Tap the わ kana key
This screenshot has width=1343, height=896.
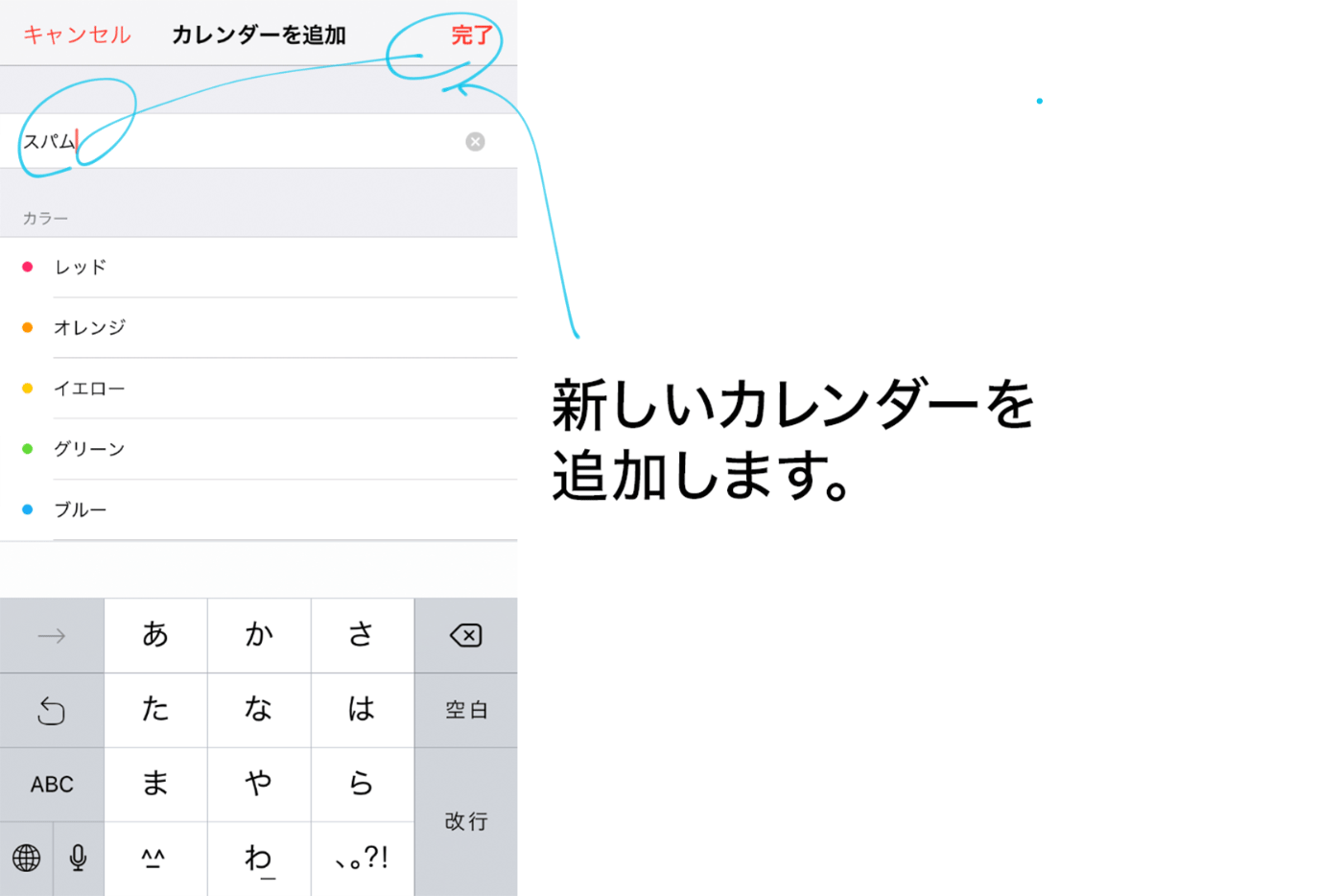[x=259, y=858]
